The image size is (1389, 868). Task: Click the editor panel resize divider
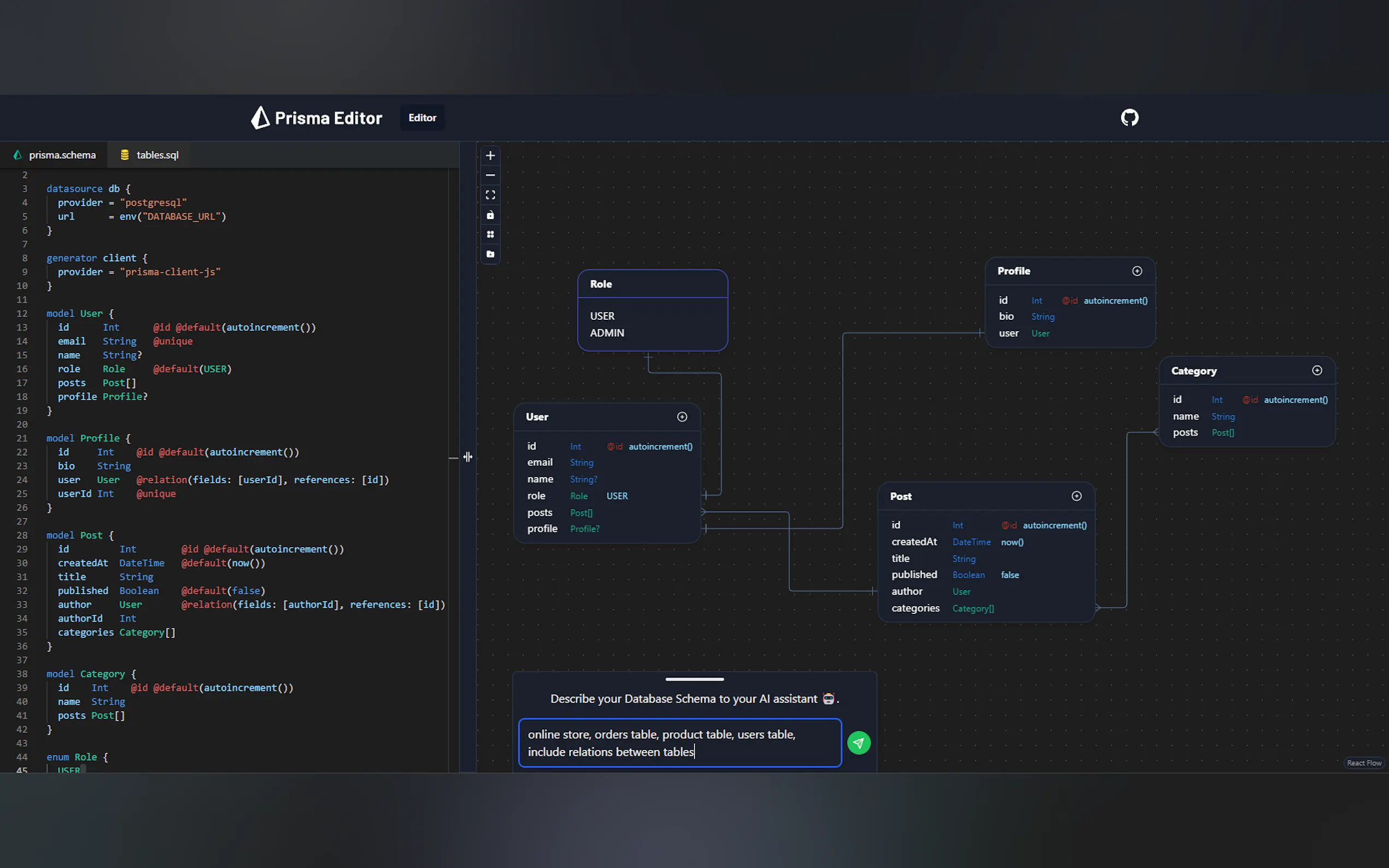(x=468, y=457)
